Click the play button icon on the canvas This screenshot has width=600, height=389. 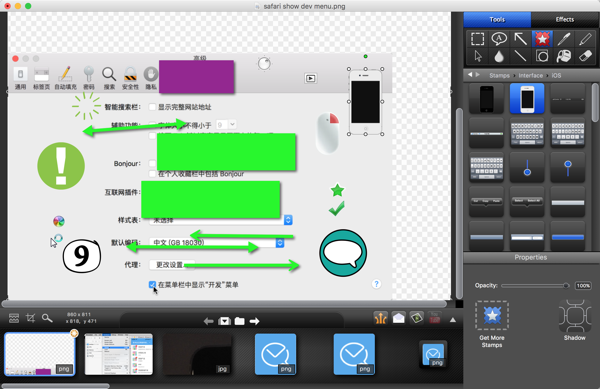point(310,78)
